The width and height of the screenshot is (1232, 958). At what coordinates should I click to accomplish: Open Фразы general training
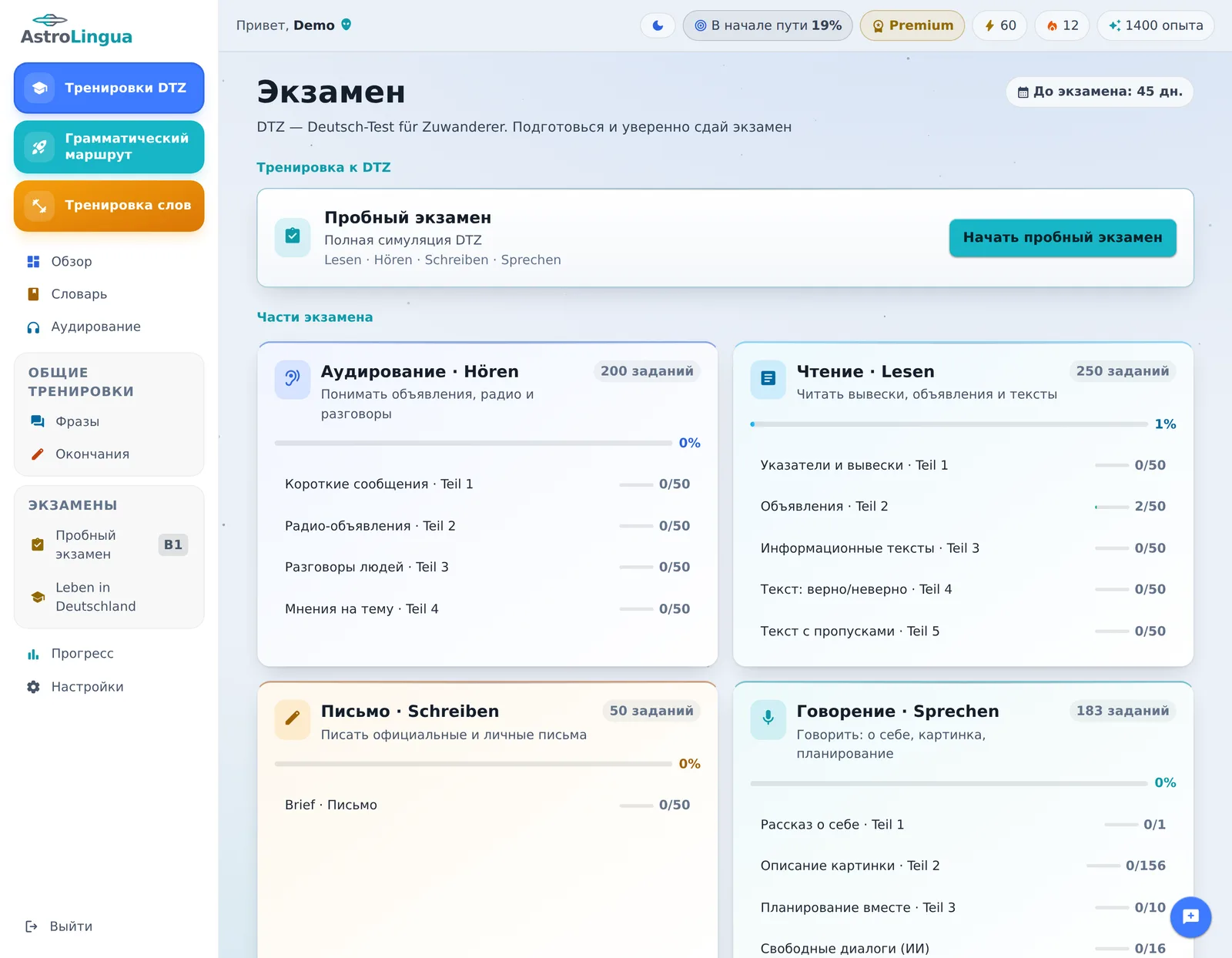[x=109, y=421]
